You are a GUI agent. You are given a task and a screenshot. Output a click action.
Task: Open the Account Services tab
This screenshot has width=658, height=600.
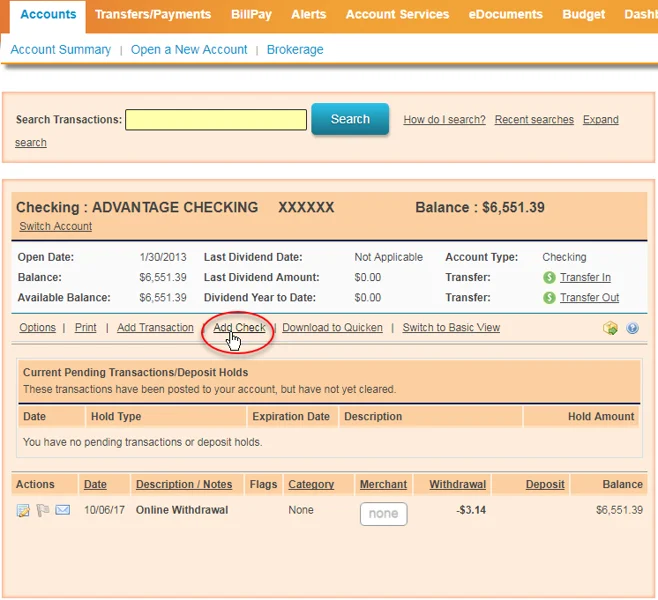pos(397,15)
